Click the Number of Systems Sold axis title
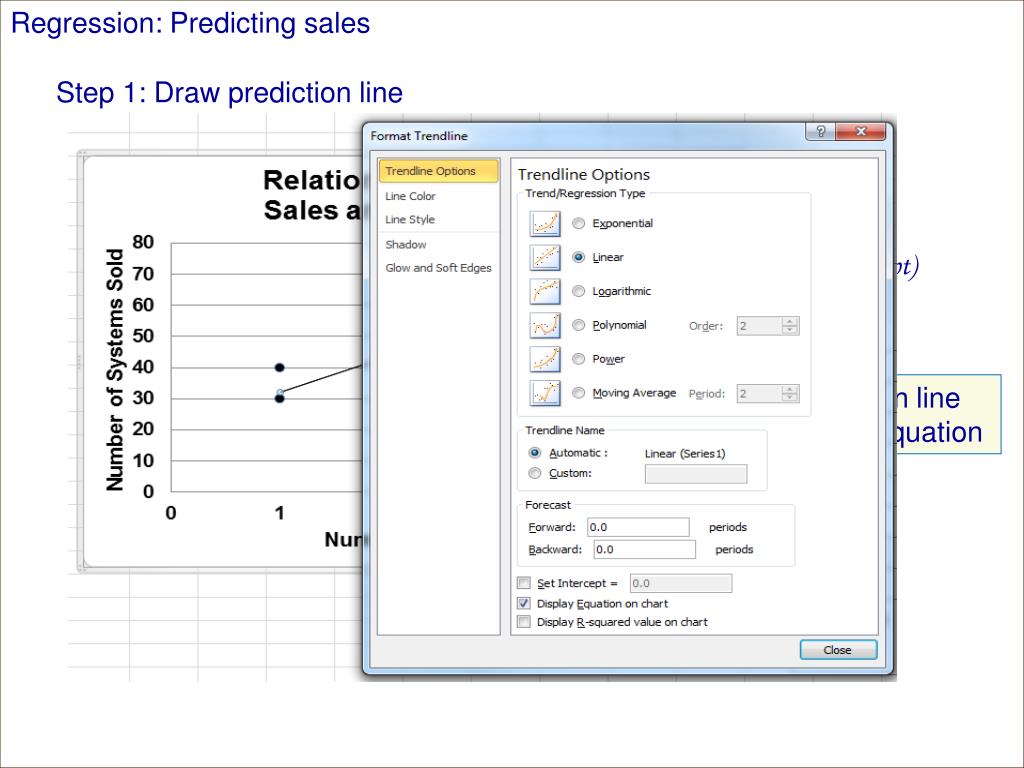 (x=114, y=370)
